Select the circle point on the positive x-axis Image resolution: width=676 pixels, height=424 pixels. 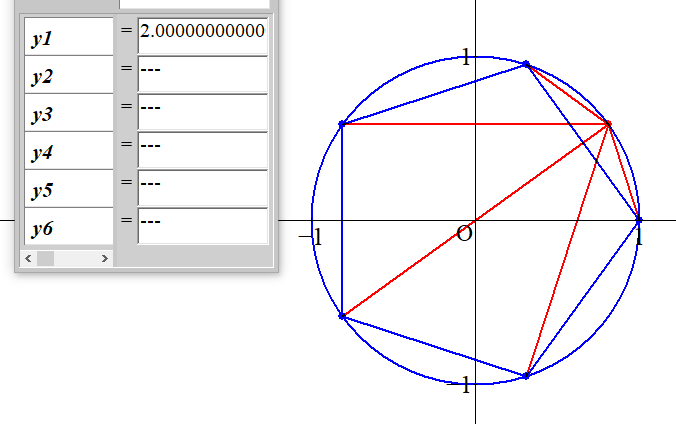pos(639,219)
